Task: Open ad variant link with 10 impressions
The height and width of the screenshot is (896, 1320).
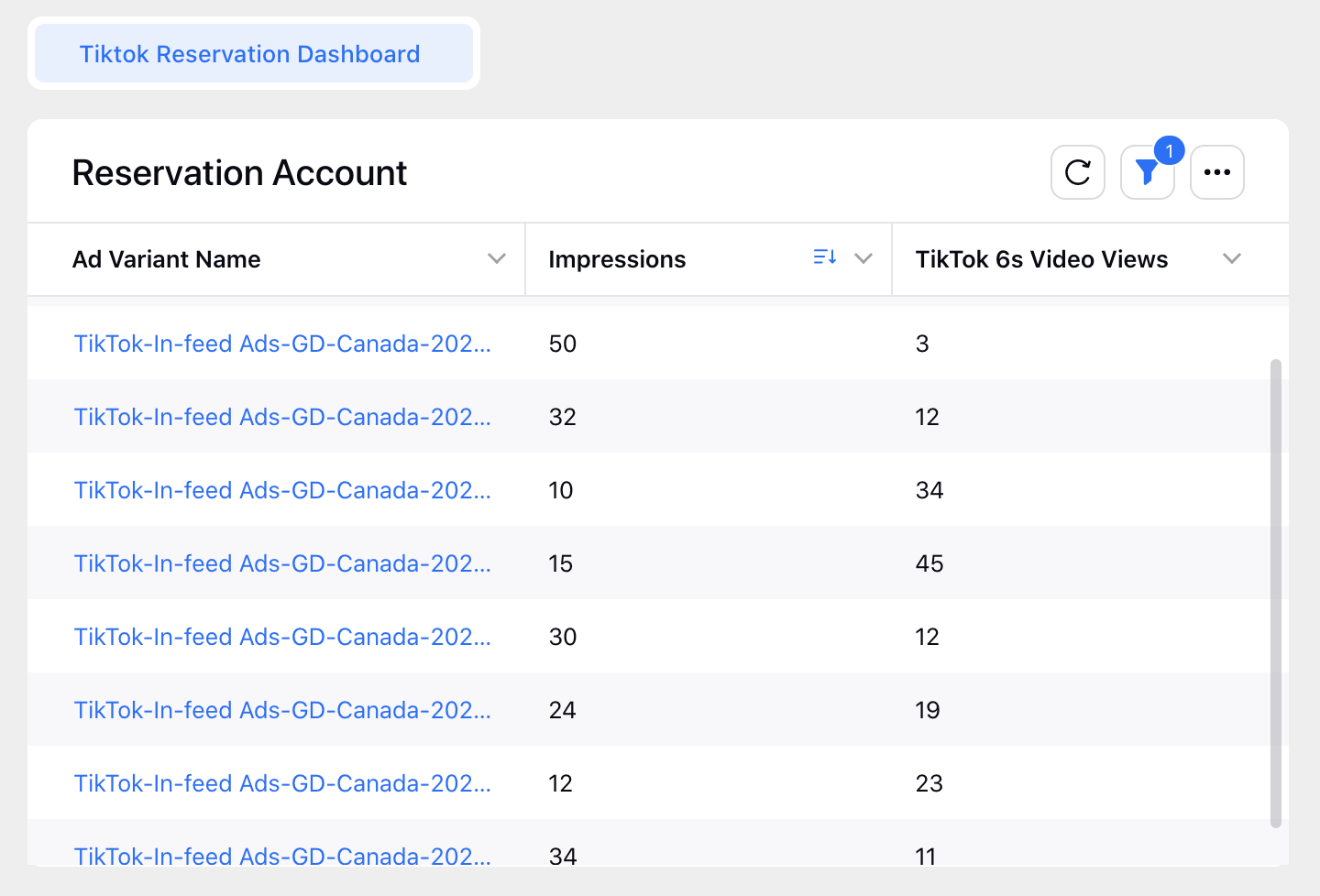Action: pyautogui.click(x=282, y=490)
